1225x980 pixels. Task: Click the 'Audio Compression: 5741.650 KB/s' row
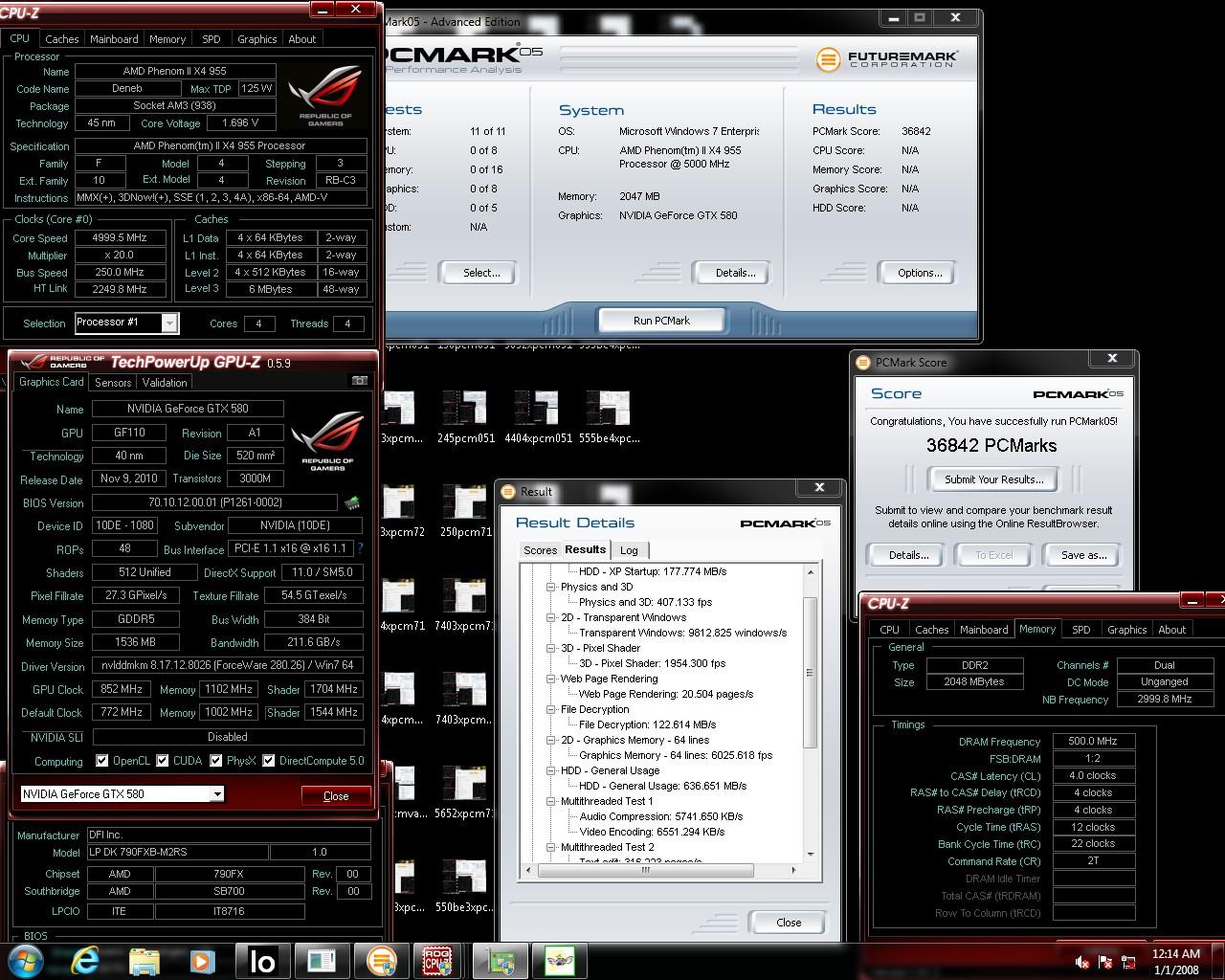pyautogui.click(x=661, y=816)
